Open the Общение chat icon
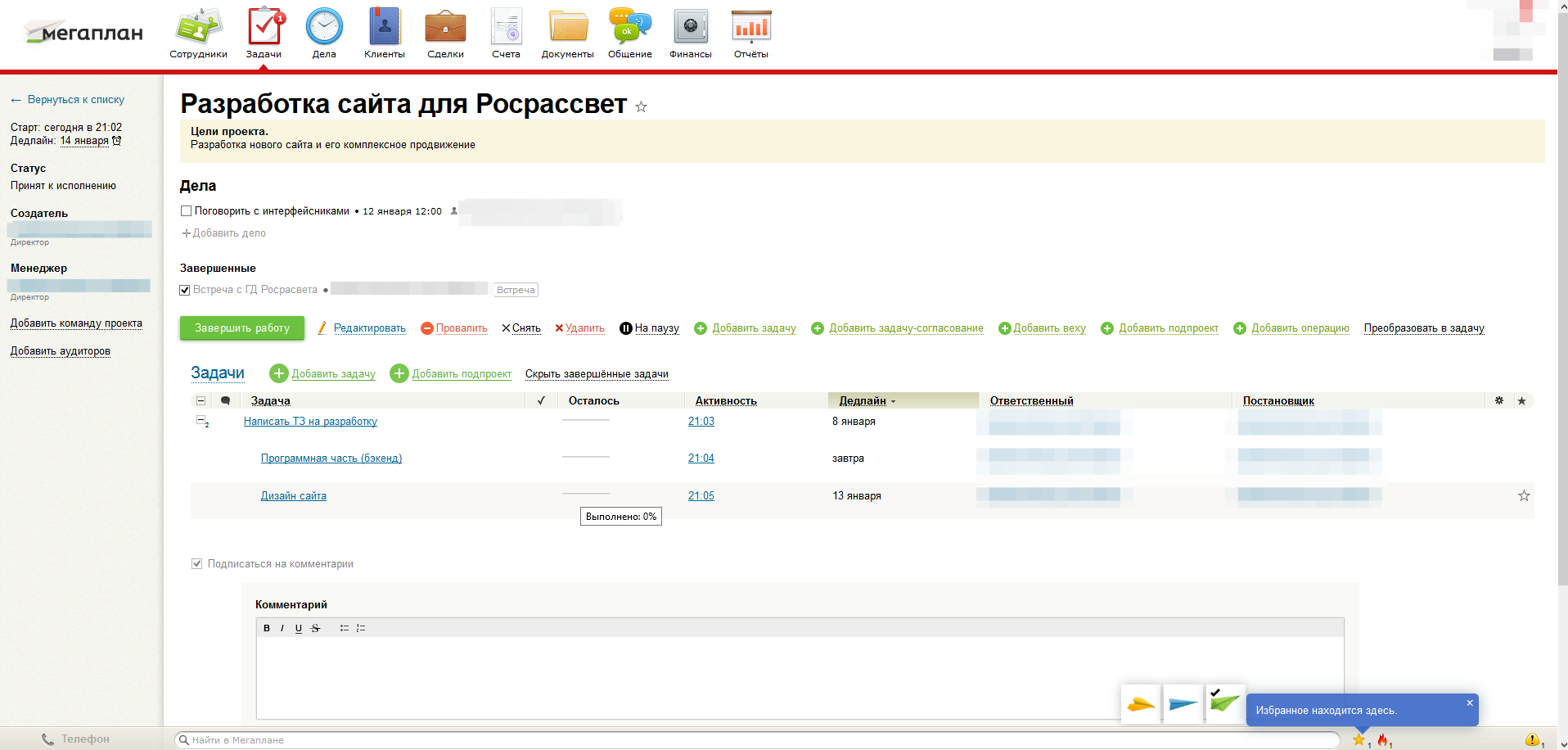Viewport: 1568px width, 750px height. (x=630, y=33)
